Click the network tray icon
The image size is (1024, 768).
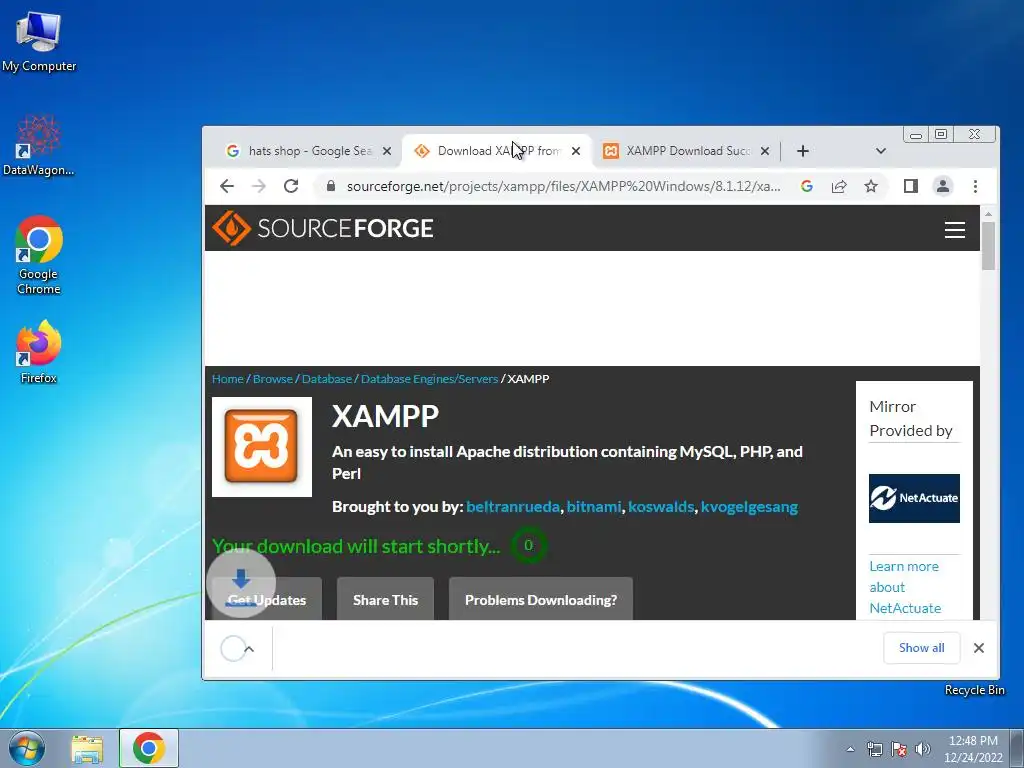(x=874, y=749)
